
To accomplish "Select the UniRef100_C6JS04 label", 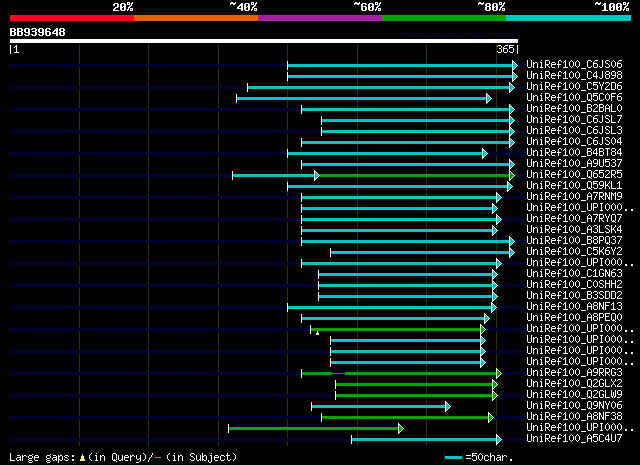I will [x=574, y=142].
